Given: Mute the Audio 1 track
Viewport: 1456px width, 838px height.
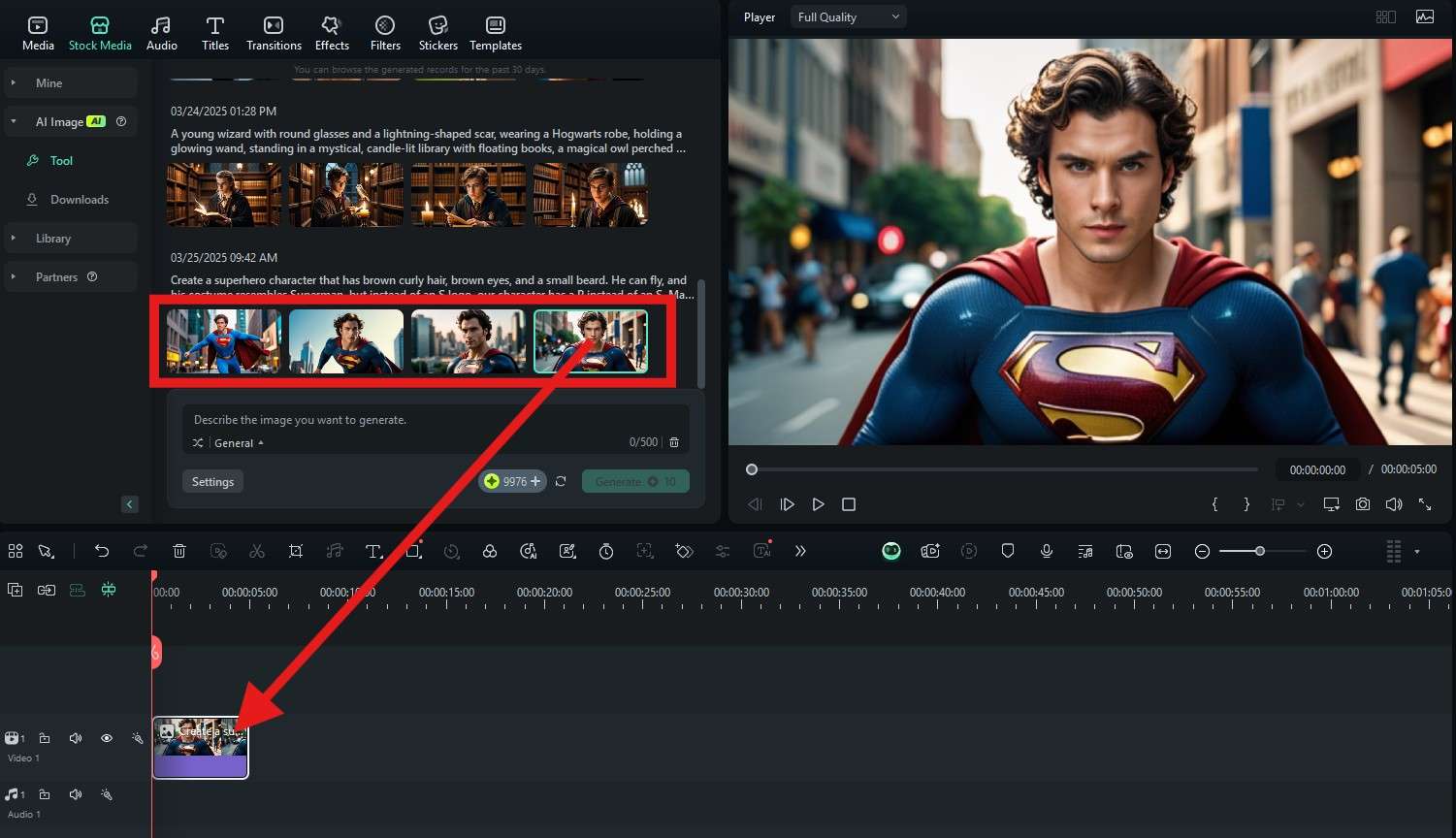Looking at the screenshot, I should (x=76, y=794).
